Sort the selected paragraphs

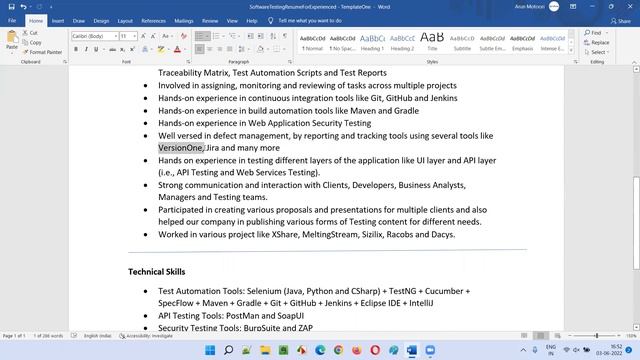click(273, 36)
